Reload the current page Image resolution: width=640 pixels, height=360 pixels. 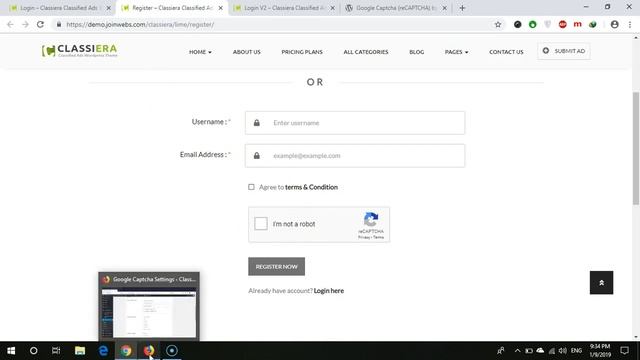(40, 24)
